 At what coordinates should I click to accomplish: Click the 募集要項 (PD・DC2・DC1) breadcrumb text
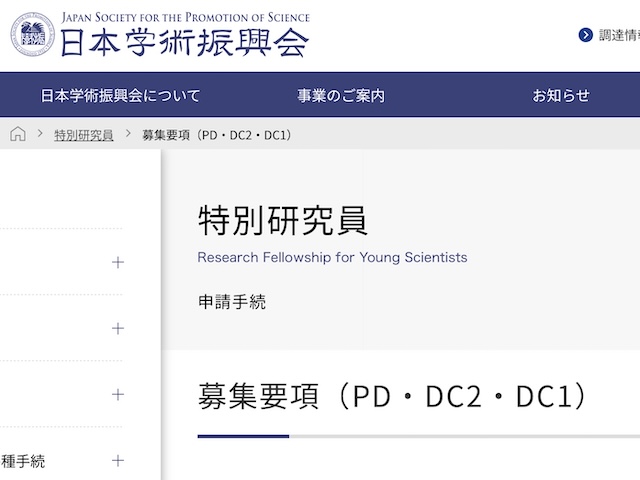coord(217,135)
